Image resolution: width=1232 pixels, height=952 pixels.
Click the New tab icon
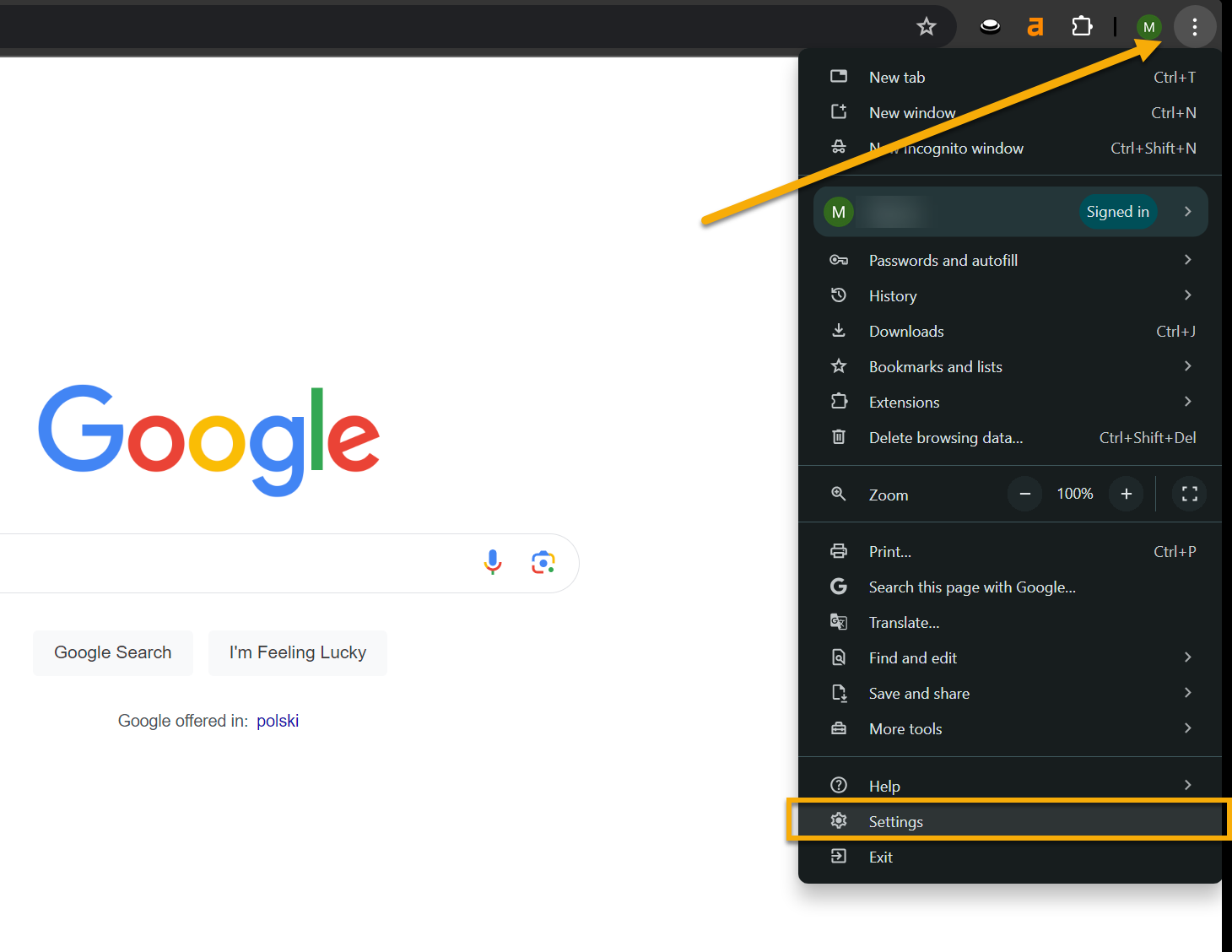tap(839, 76)
